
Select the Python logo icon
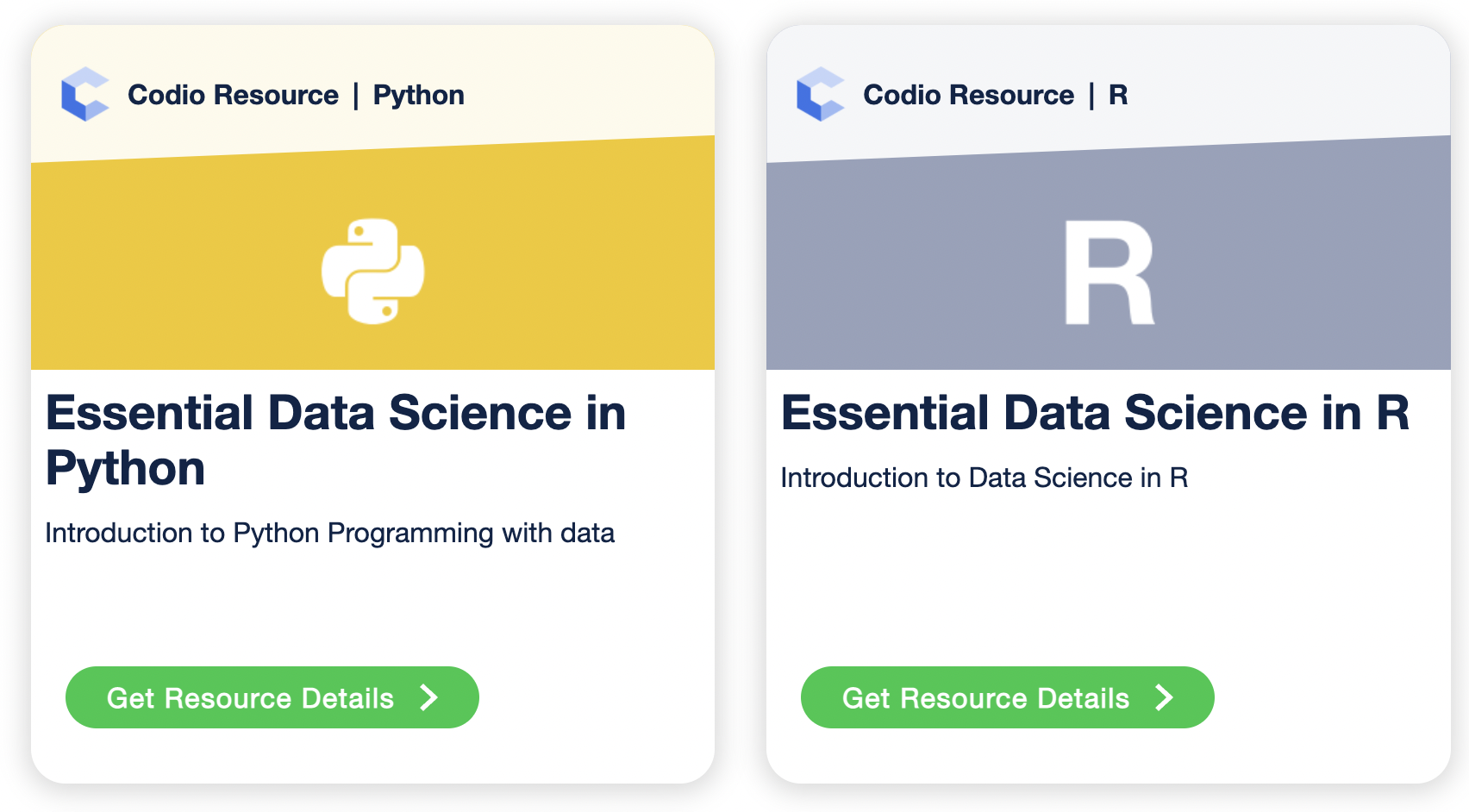point(372,272)
